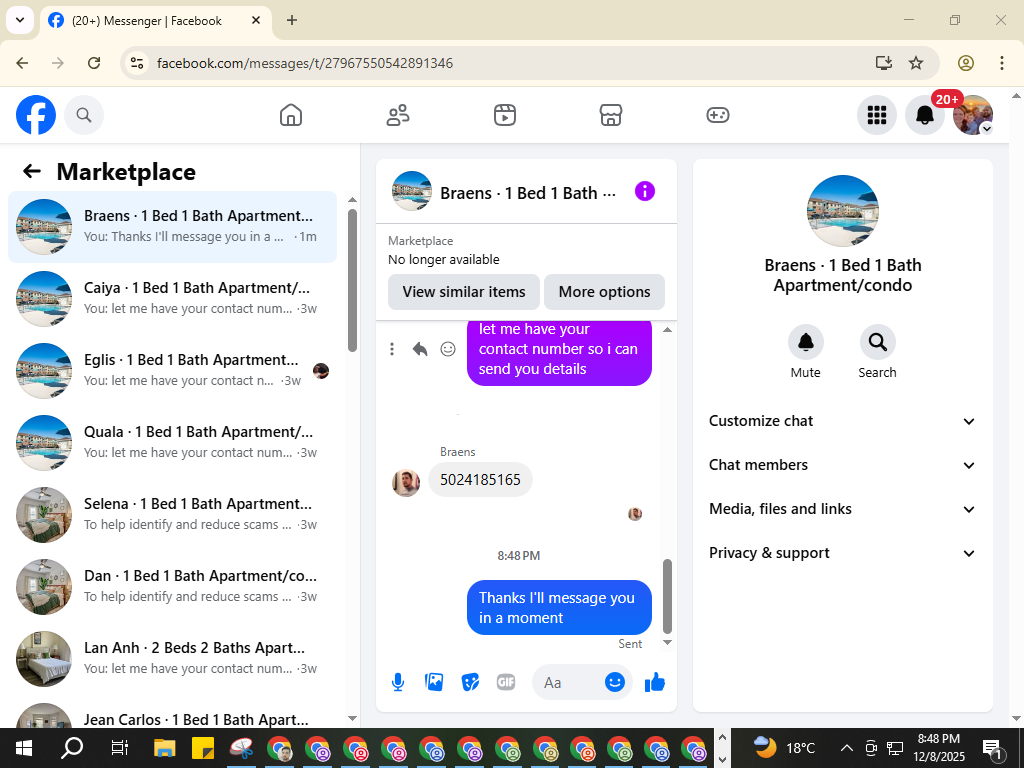Open the Chrome profile icon
1024x768 pixels.
966,63
